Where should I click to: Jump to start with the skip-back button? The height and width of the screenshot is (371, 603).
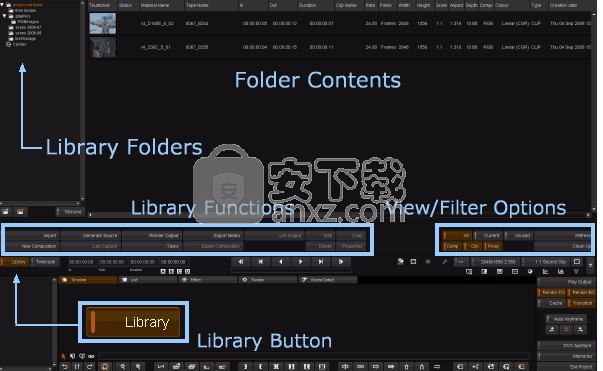click(260, 262)
